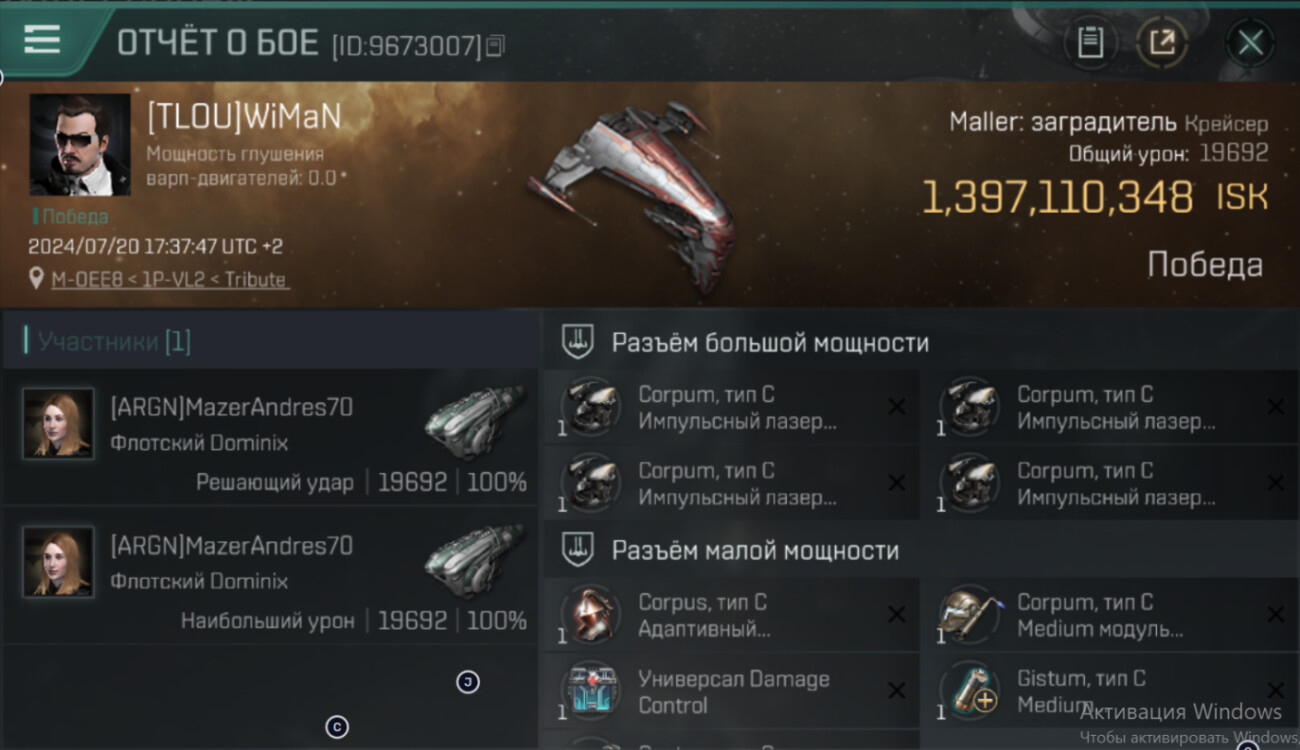Viewport: 1300px width, 750px height.
Task: Click the Corpum Medium модуль item icon
Action: 969,614
